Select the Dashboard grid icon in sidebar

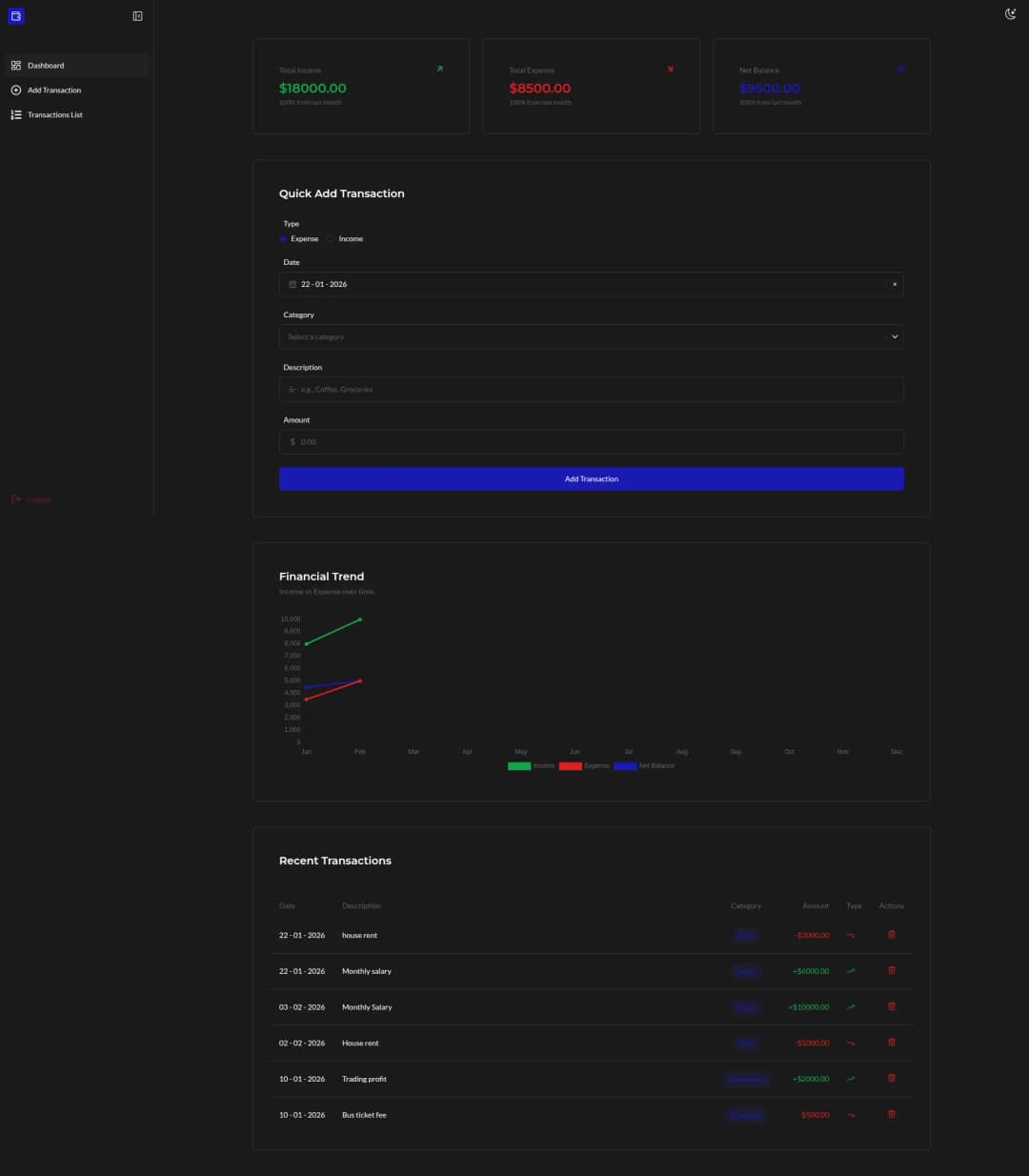tap(15, 65)
